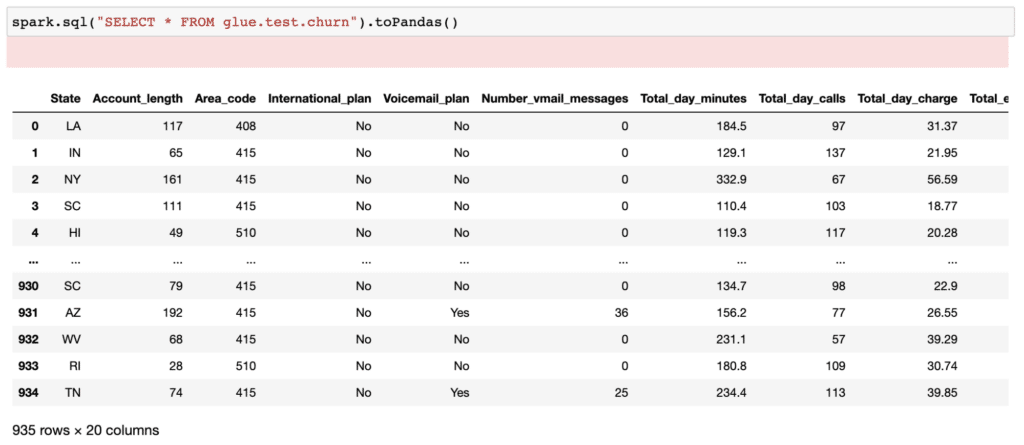
Task: Click the LA state cell
Action: click(72, 126)
